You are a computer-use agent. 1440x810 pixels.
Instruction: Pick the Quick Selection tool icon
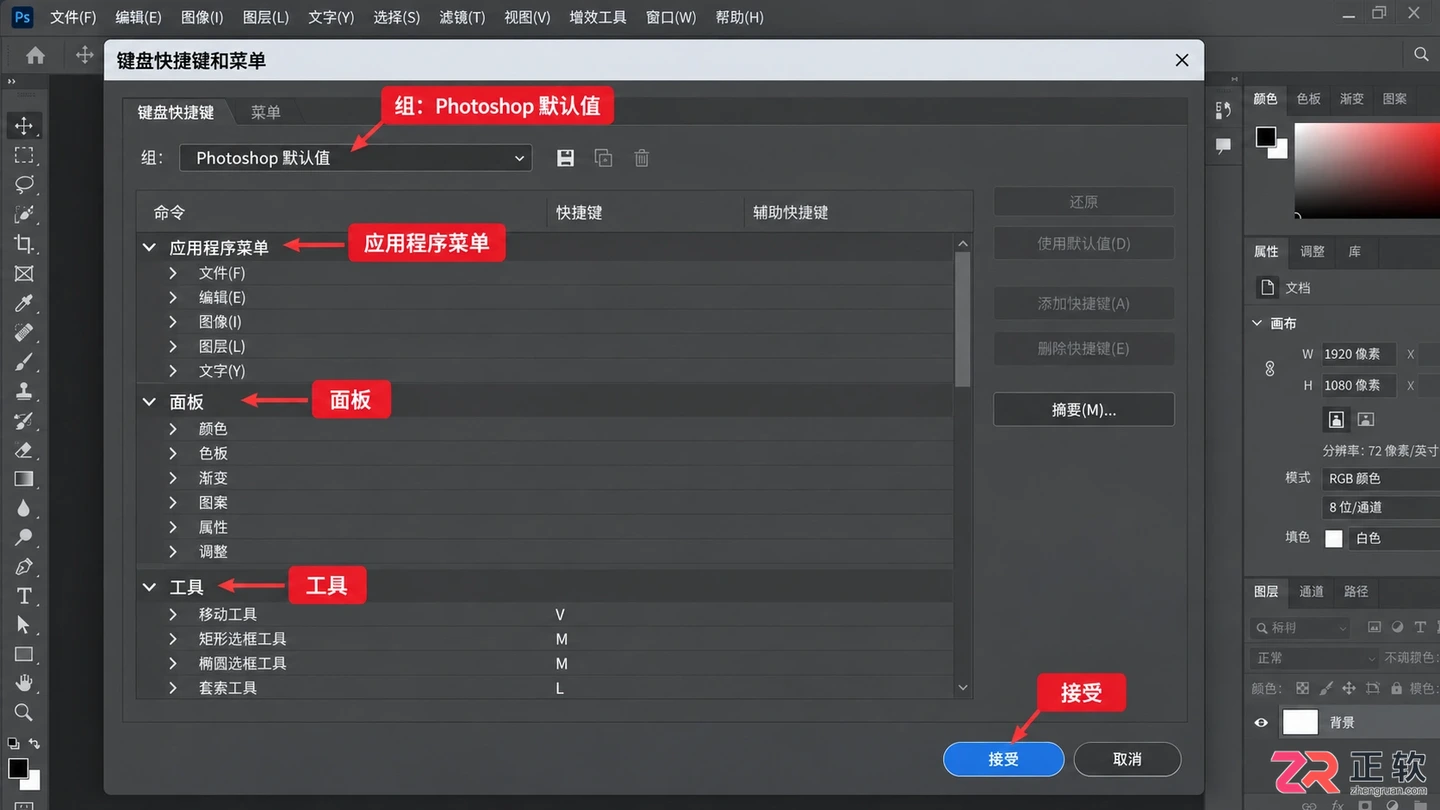tap(24, 214)
